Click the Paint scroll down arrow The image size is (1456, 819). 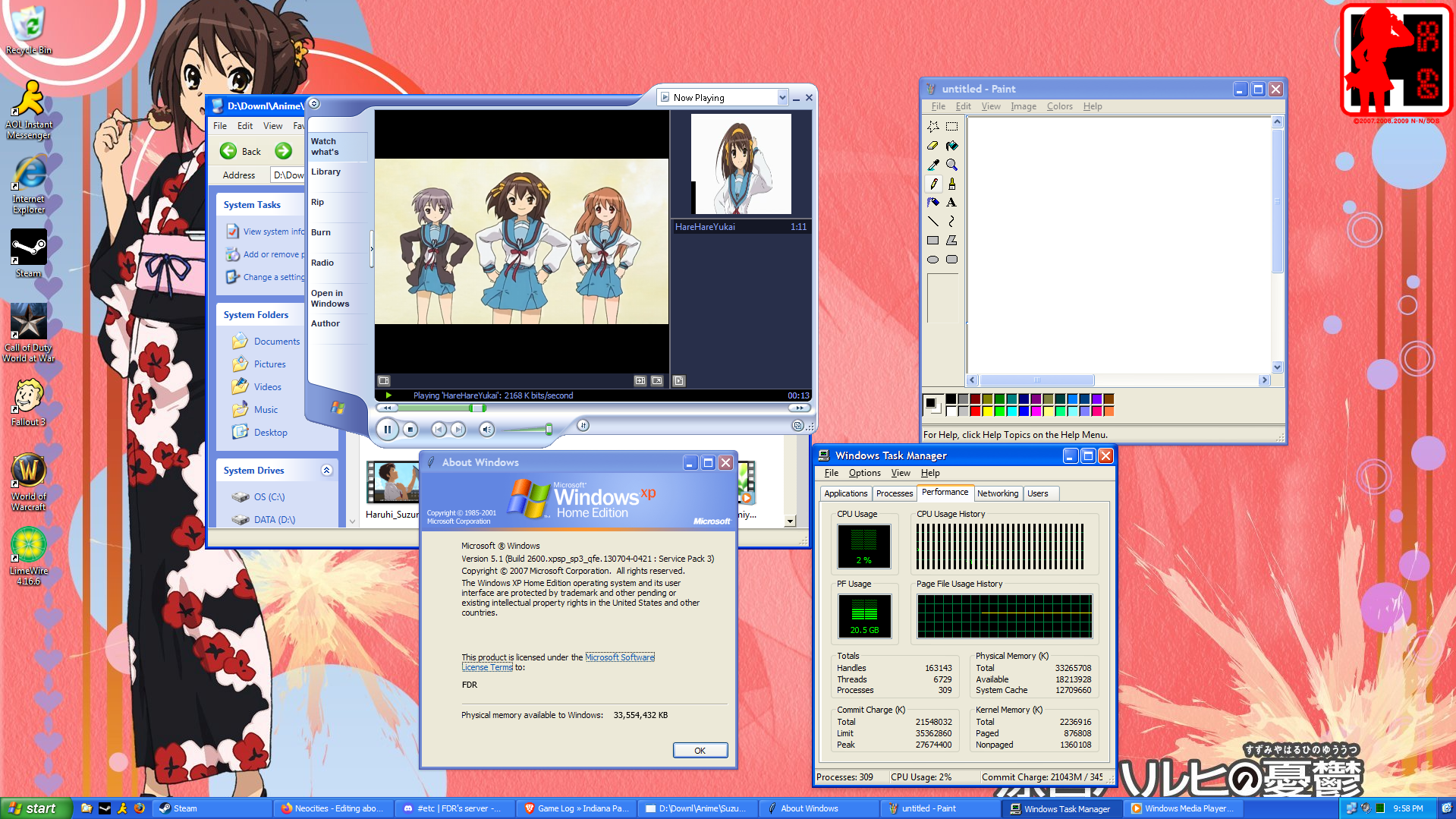[x=1277, y=367]
